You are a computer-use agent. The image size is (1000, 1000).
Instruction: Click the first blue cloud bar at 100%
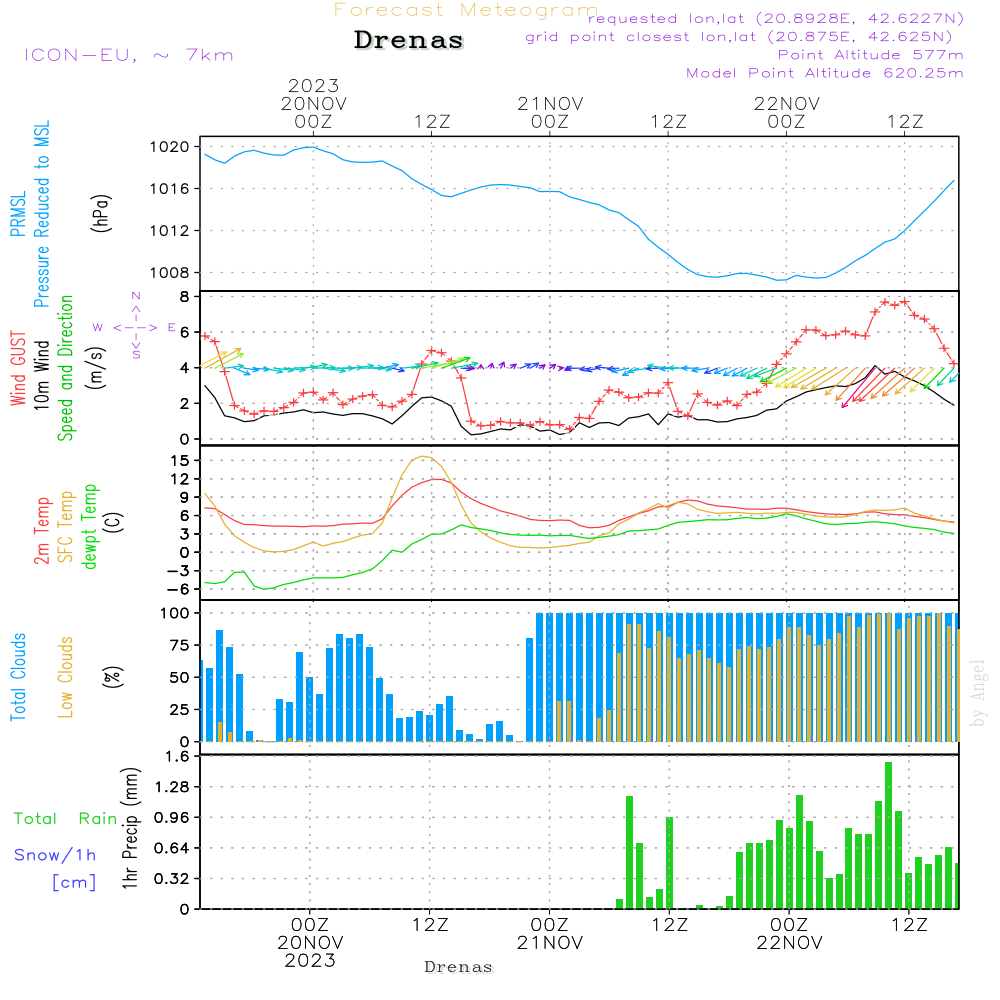coord(540,677)
